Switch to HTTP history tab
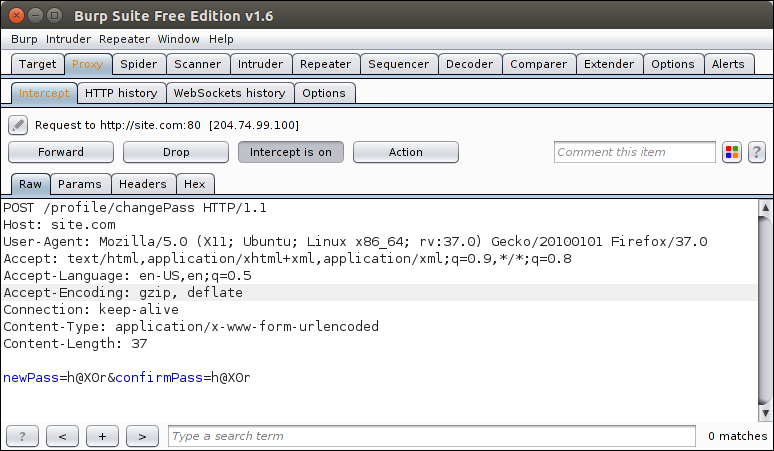774x451 pixels. pyautogui.click(x=121, y=93)
